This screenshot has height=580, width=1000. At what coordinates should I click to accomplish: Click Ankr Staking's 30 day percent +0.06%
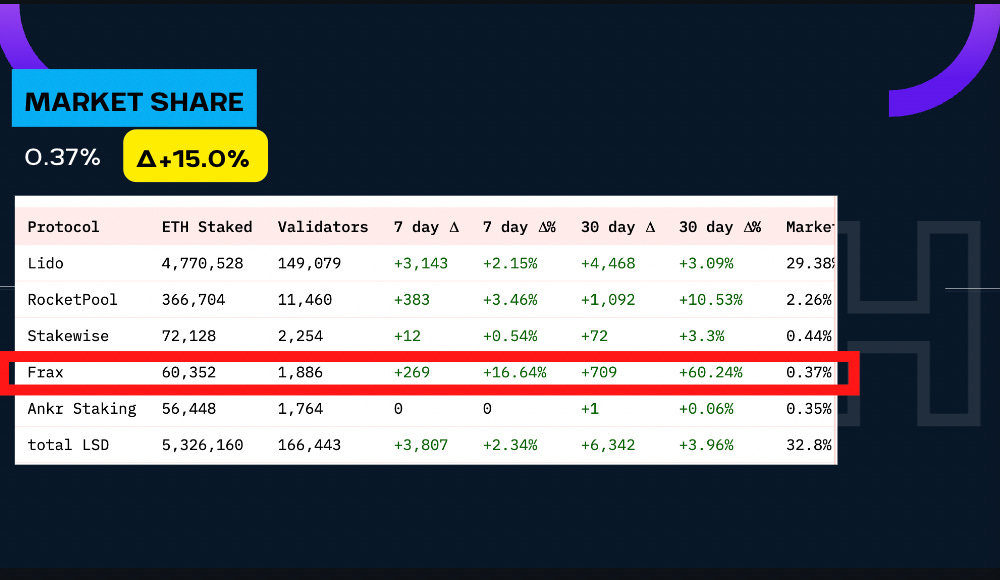click(706, 409)
